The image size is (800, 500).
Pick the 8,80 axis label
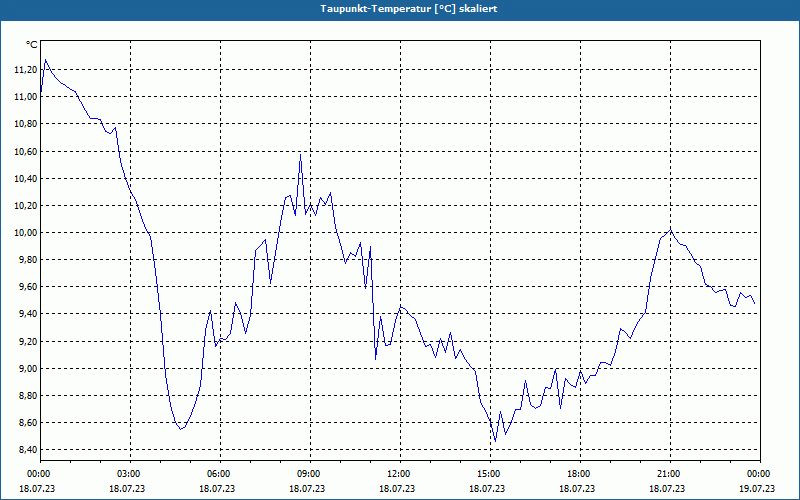pyautogui.click(x=28, y=395)
